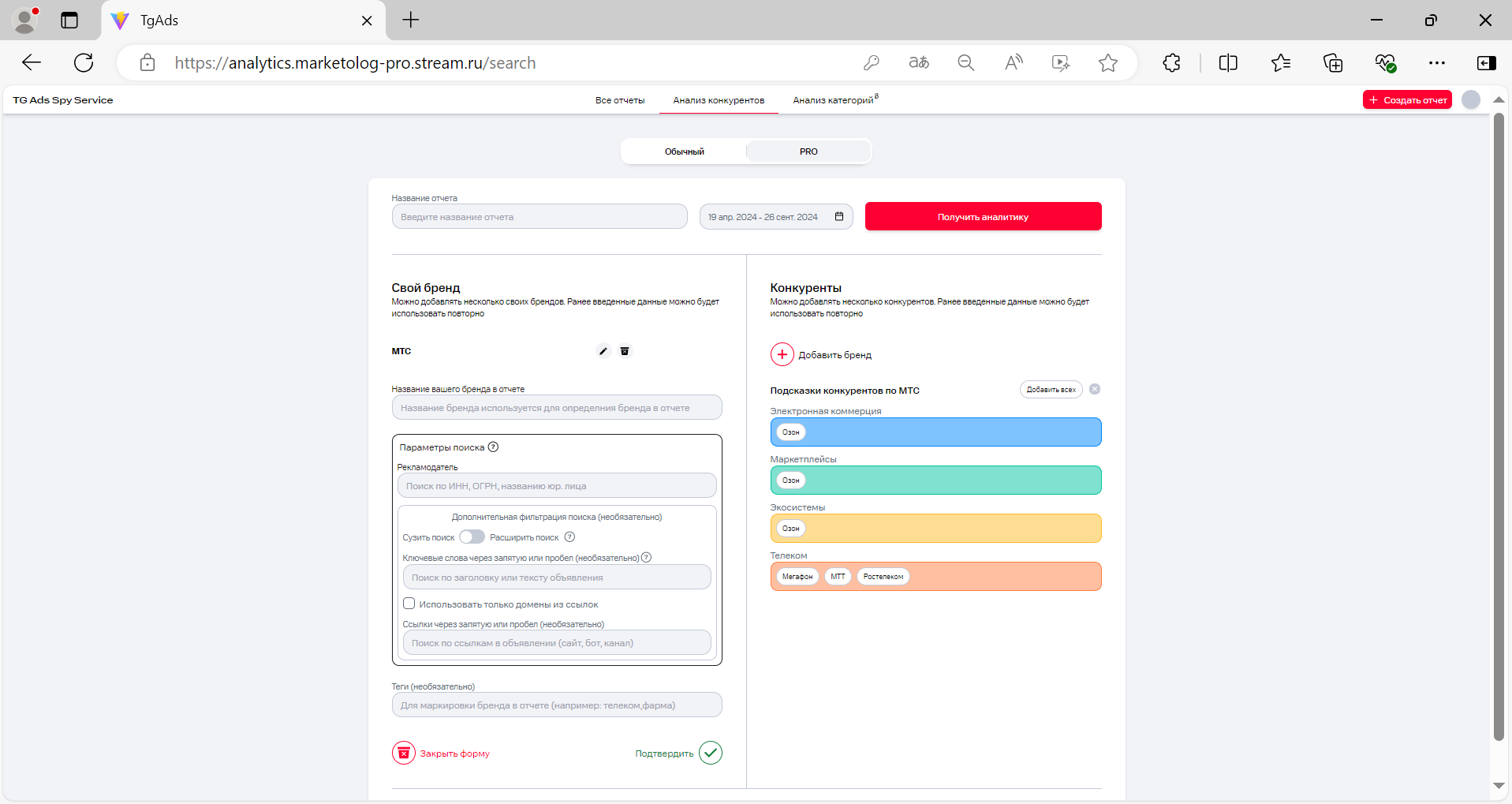Click Добавить всех button
The width and height of the screenshot is (1512, 804).
click(x=1051, y=389)
